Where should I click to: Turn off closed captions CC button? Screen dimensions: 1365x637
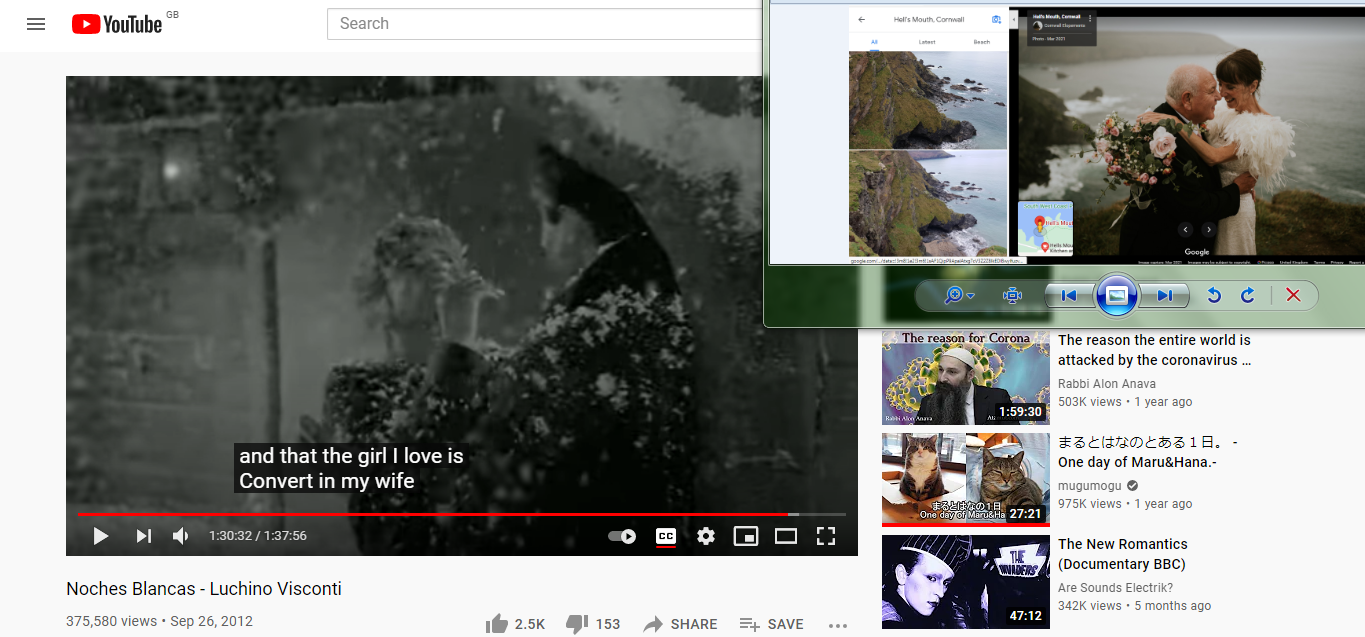(x=665, y=536)
